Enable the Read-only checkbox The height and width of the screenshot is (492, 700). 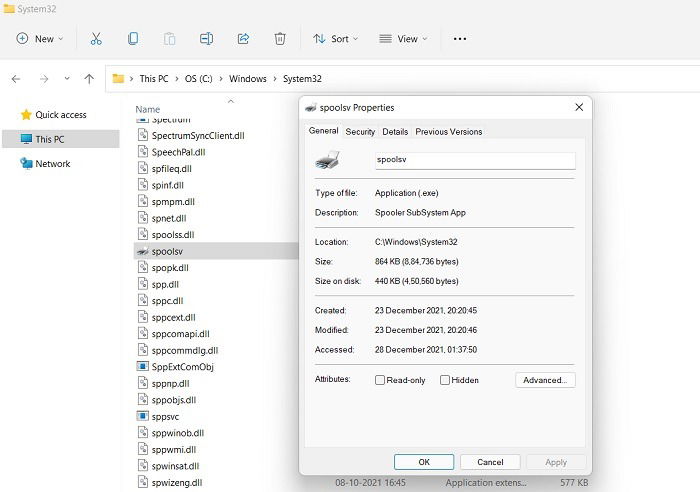[380, 380]
